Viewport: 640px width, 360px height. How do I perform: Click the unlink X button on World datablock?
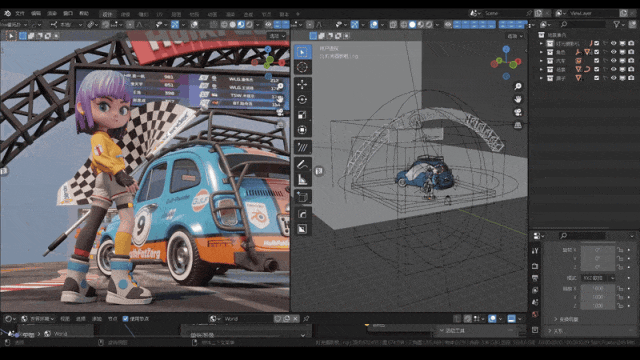[296, 319]
